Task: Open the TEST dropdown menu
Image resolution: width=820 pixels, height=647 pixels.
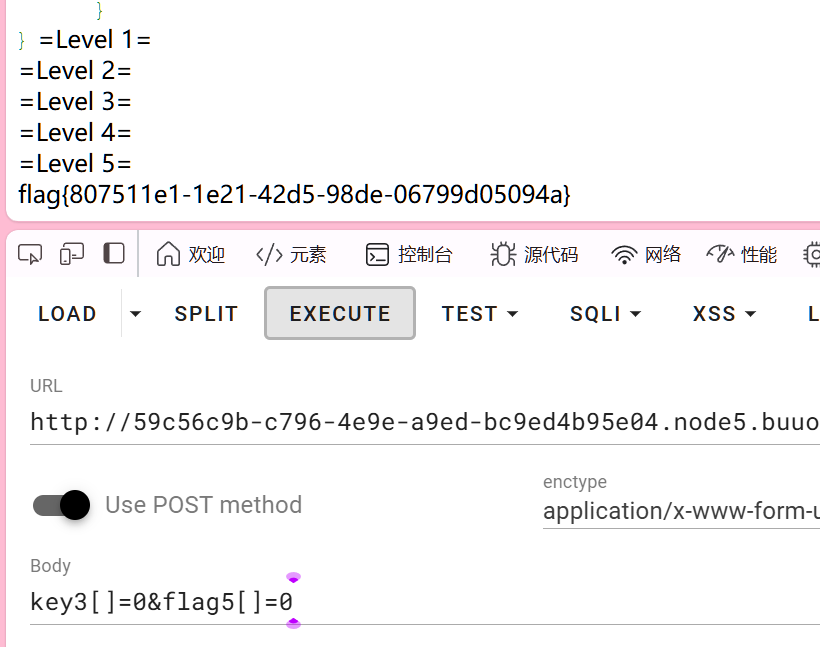Action: (x=480, y=314)
